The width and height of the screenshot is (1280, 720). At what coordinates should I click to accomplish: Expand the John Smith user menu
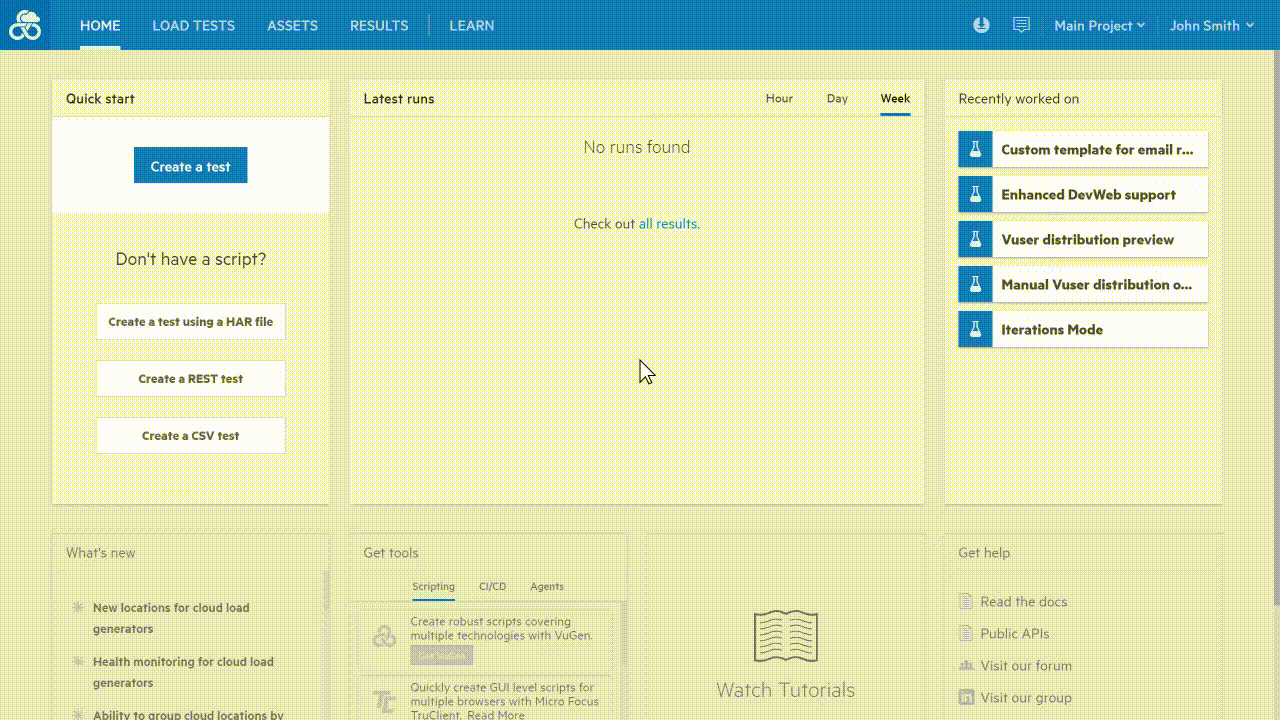[x=1211, y=25]
